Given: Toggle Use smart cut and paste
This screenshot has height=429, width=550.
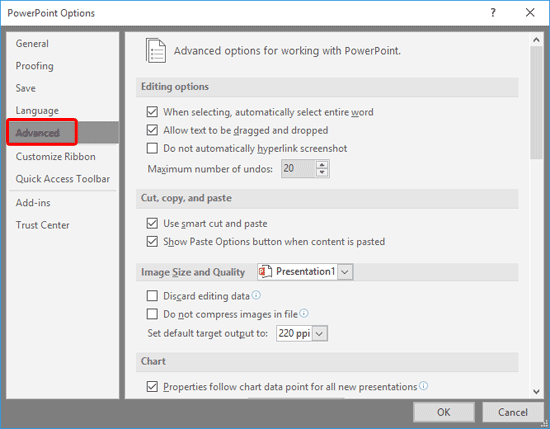Looking at the screenshot, I should click(152, 223).
